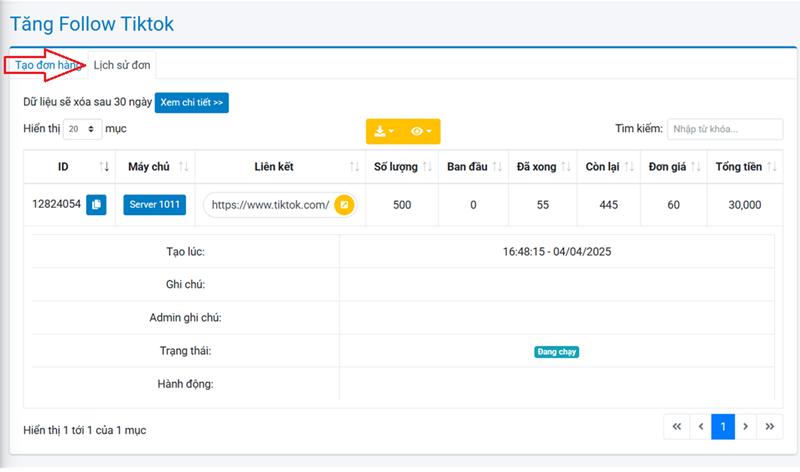Open the TikTok link edit icon
The width and height of the screenshot is (800, 472).
click(344, 205)
